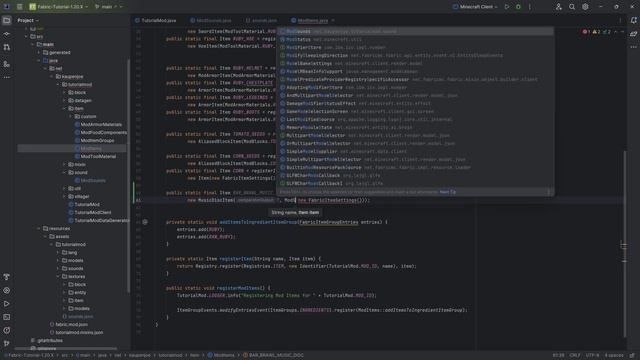Open the Notifications panel

(x=633, y=20)
